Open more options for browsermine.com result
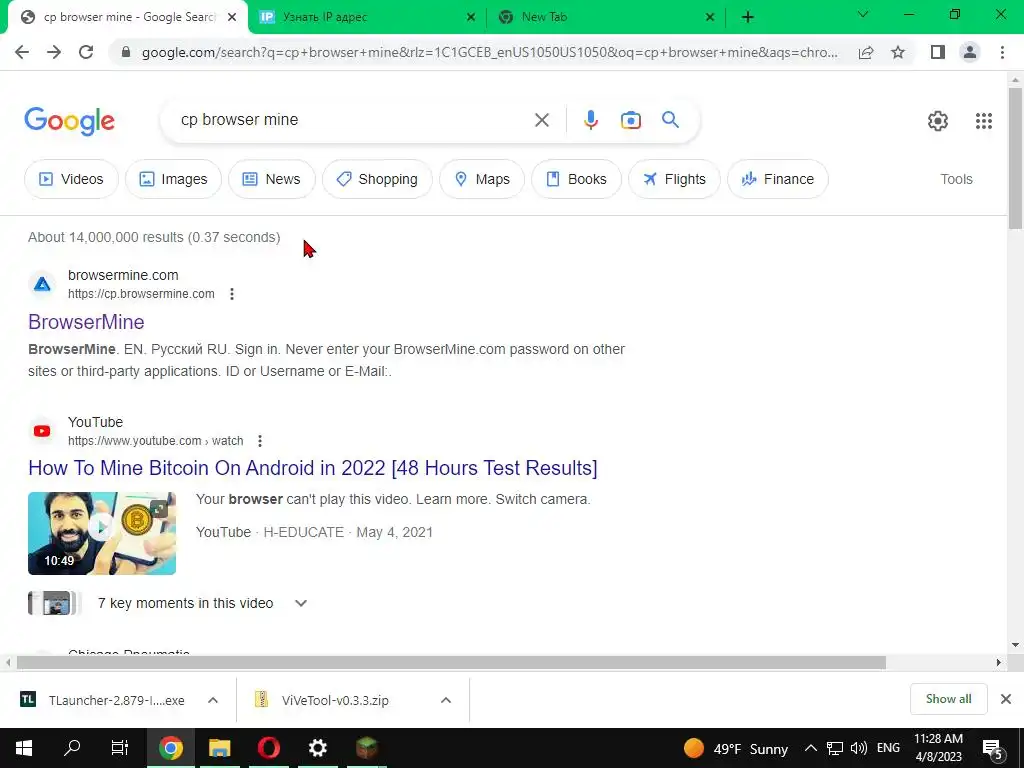 click(x=232, y=294)
